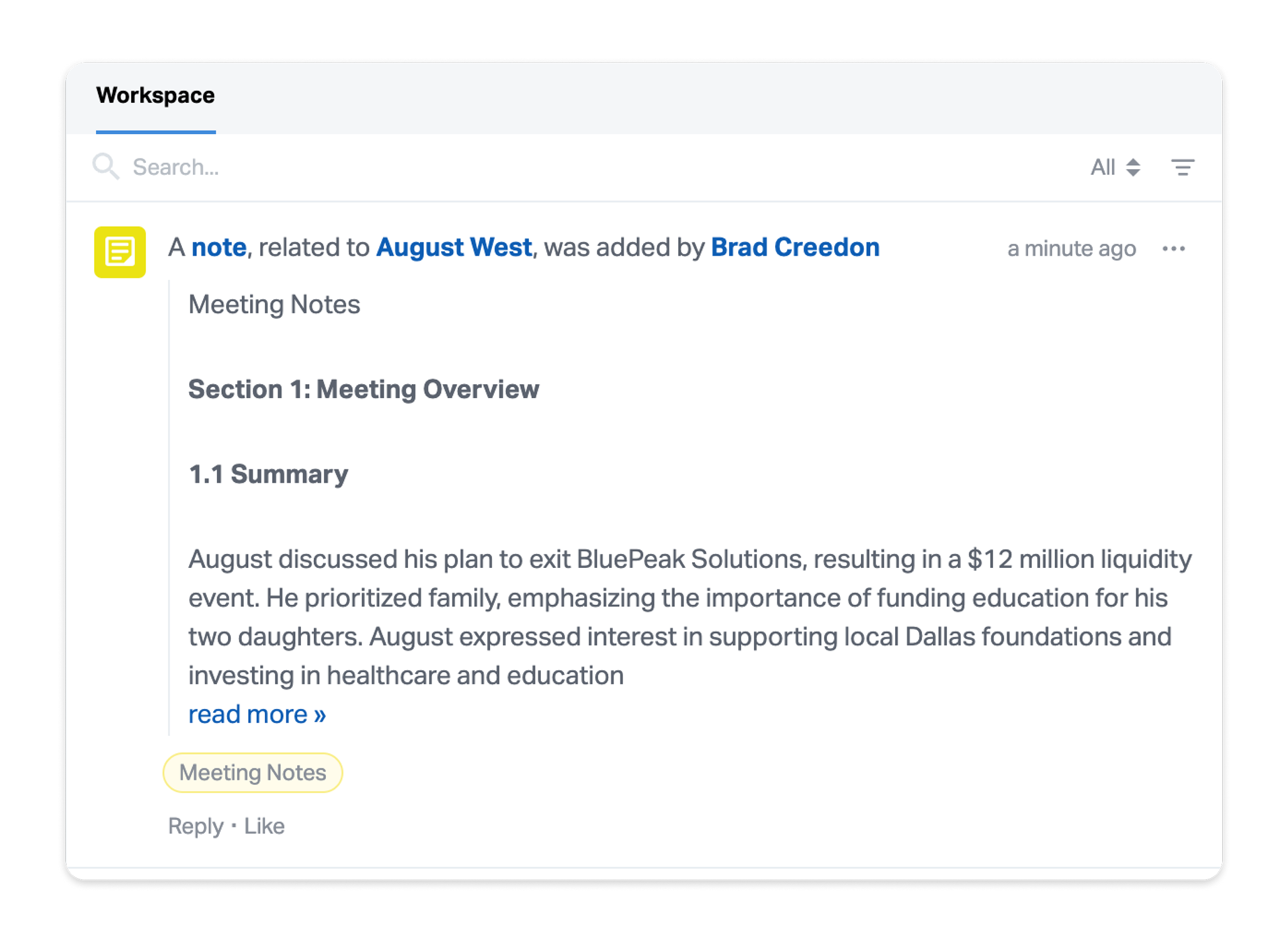The height and width of the screenshot is (949, 1288).
Task: Click the Section 1: Meeting Overview heading
Action: coord(364,389)
